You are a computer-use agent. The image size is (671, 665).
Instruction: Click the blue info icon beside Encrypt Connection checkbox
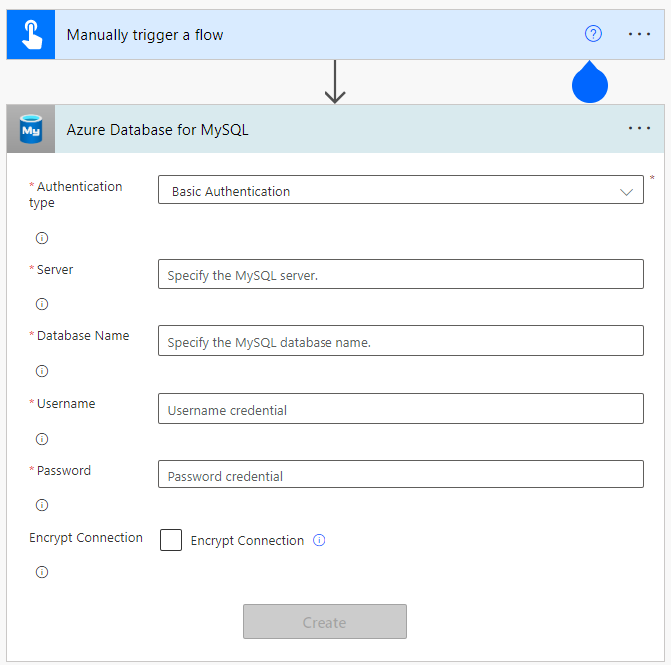[x=319, y=540]
